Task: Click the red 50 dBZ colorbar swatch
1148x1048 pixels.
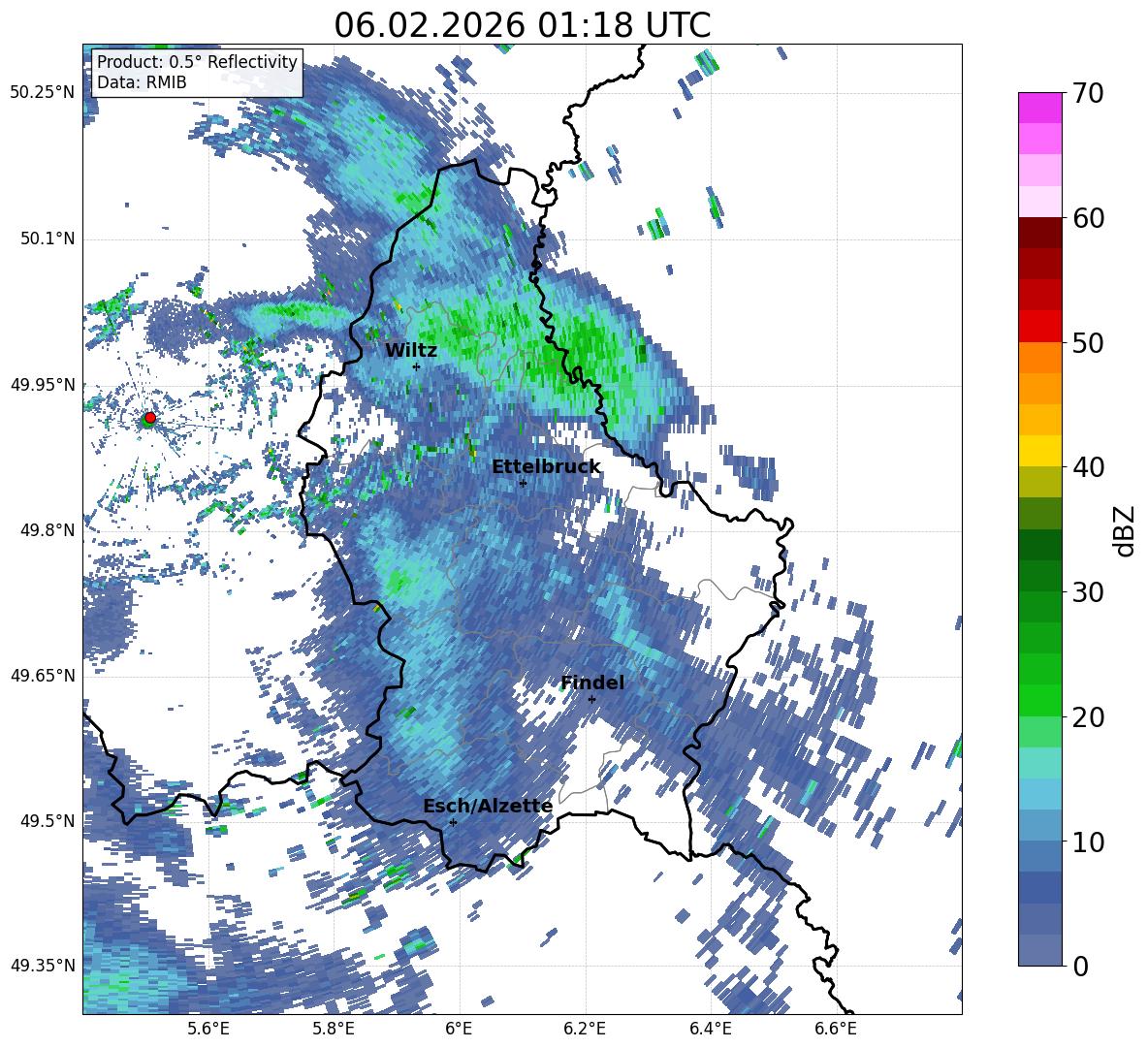Action: tap(1039, 326)
